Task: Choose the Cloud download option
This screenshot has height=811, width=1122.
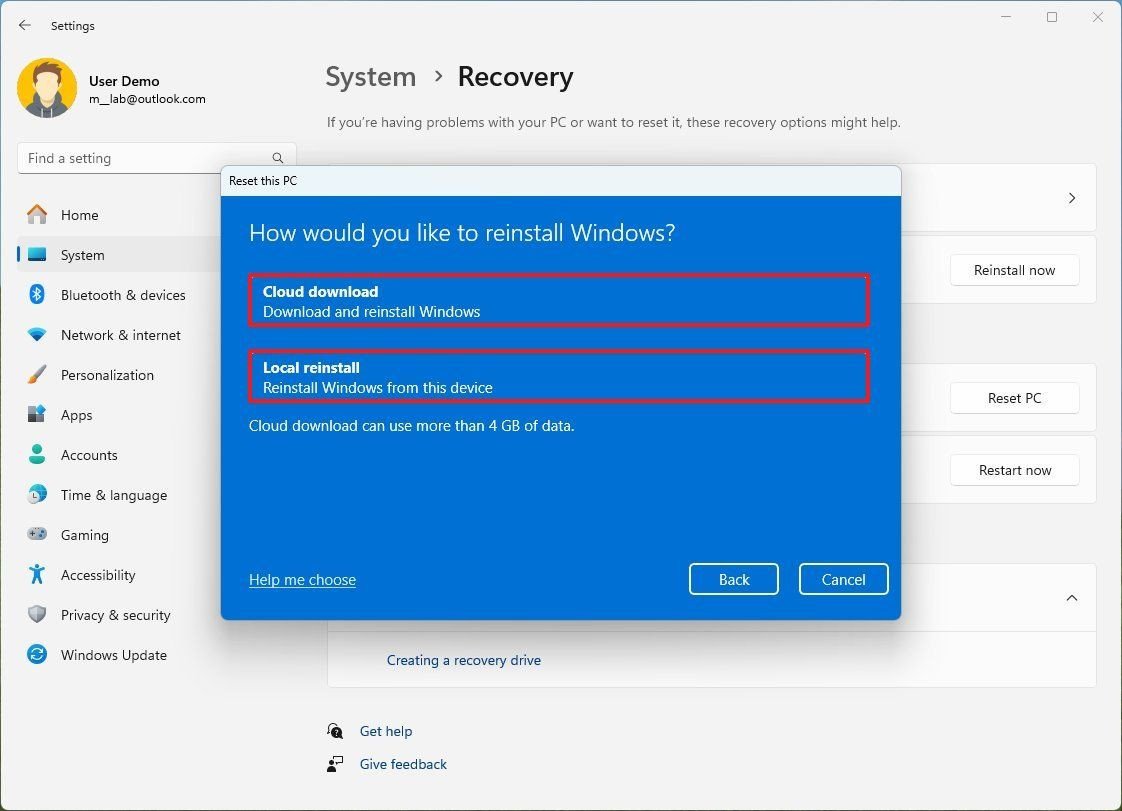Action: pos(560,300)
